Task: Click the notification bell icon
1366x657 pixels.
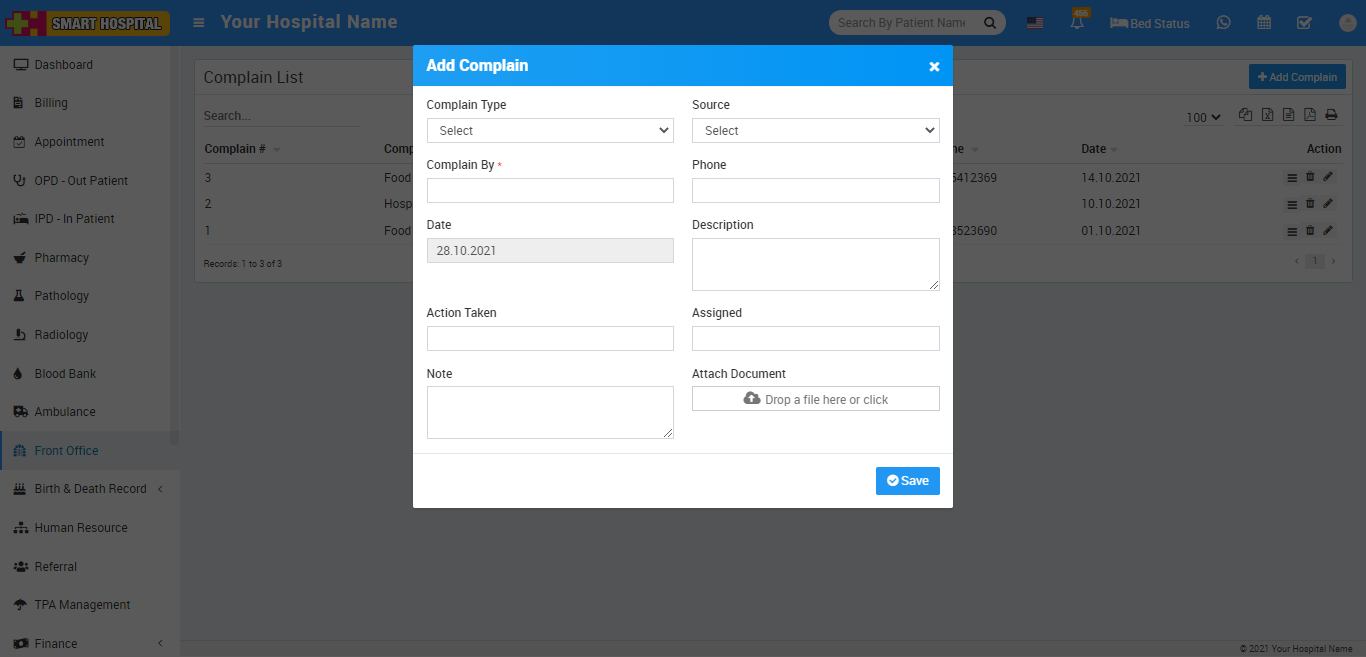Action: coord(1078,23)
